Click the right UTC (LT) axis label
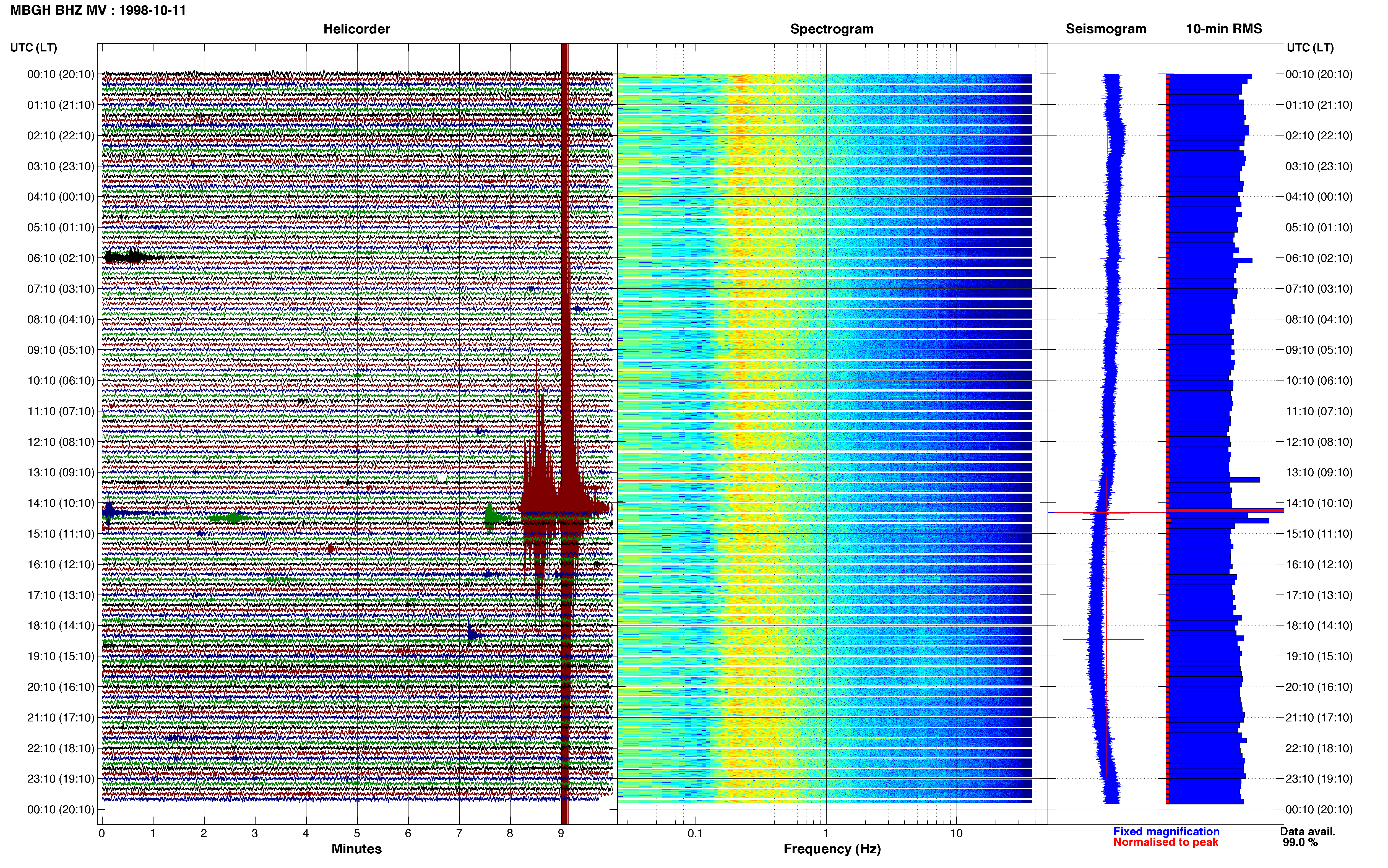This screenshot has width=1388, height=868. pos(1310,48)
